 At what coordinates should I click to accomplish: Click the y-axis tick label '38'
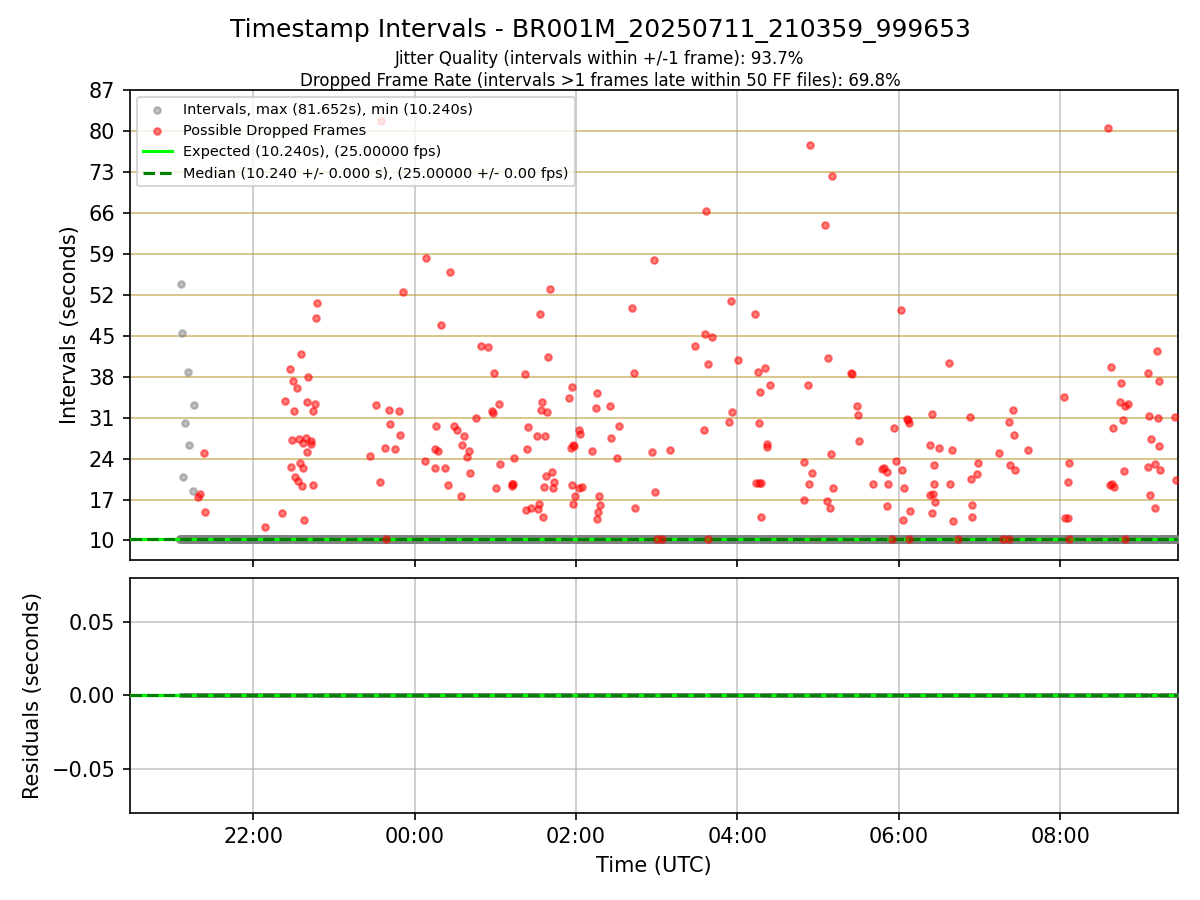[102, 377]
